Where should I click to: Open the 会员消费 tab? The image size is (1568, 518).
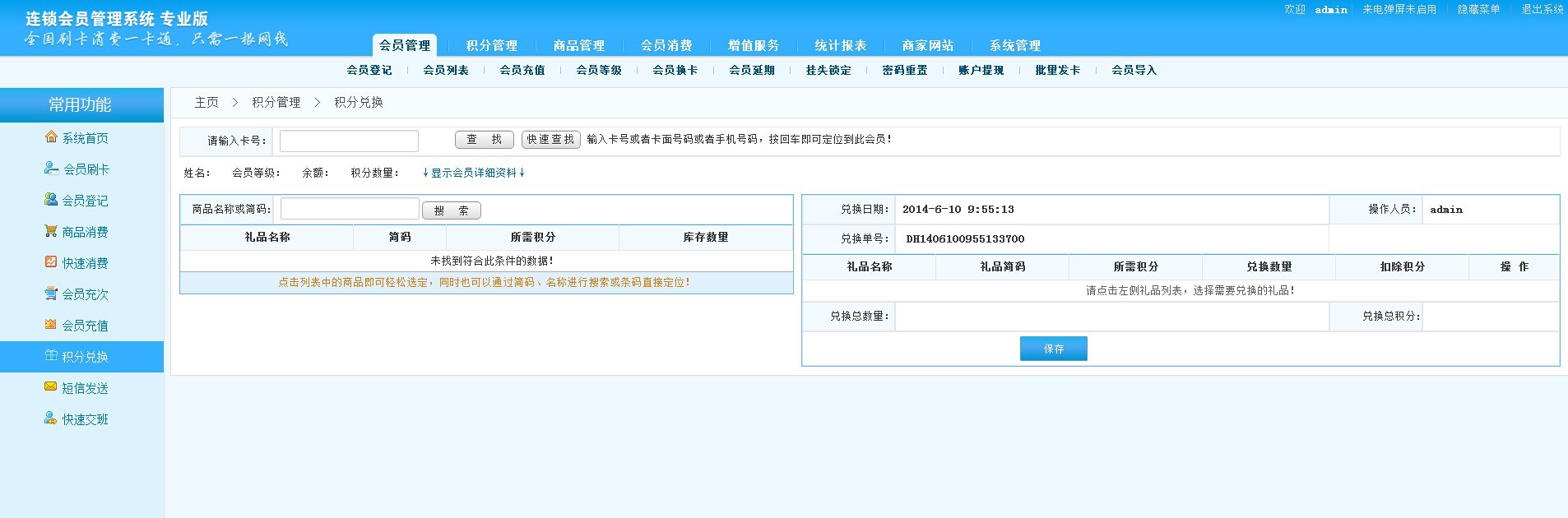[666, 45]
